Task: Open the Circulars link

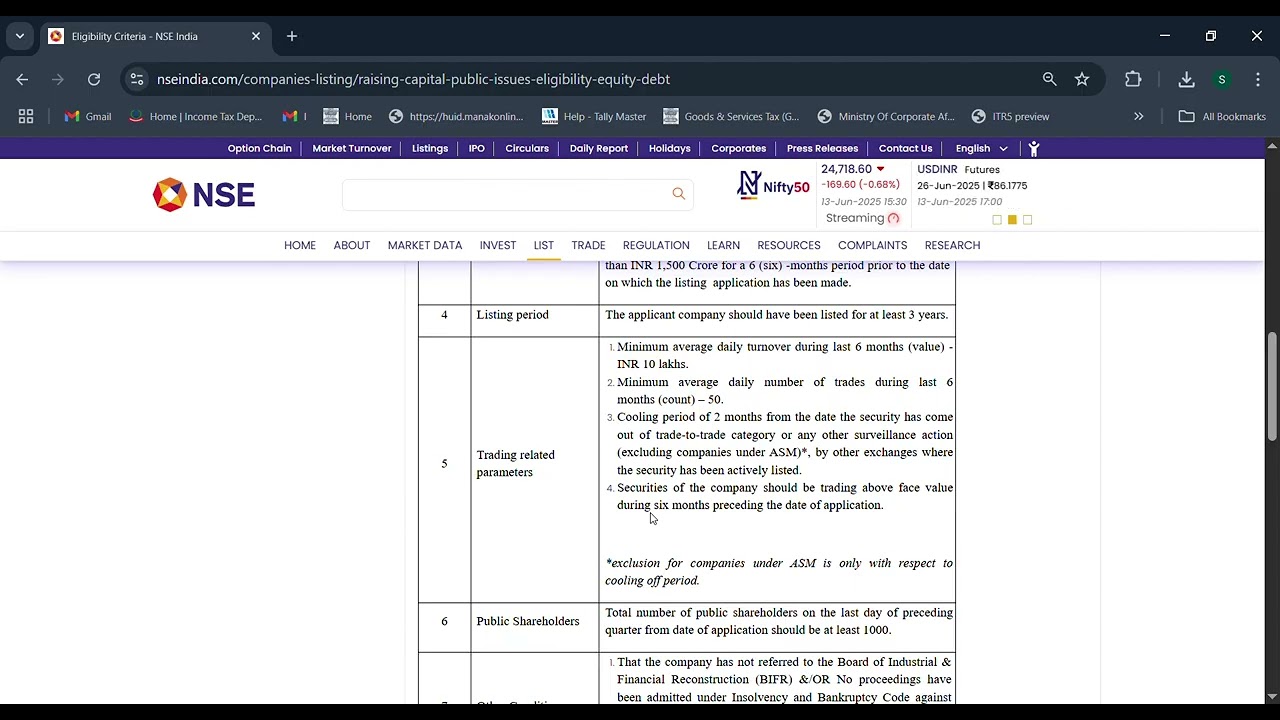Action: click(x=527, y=148)
